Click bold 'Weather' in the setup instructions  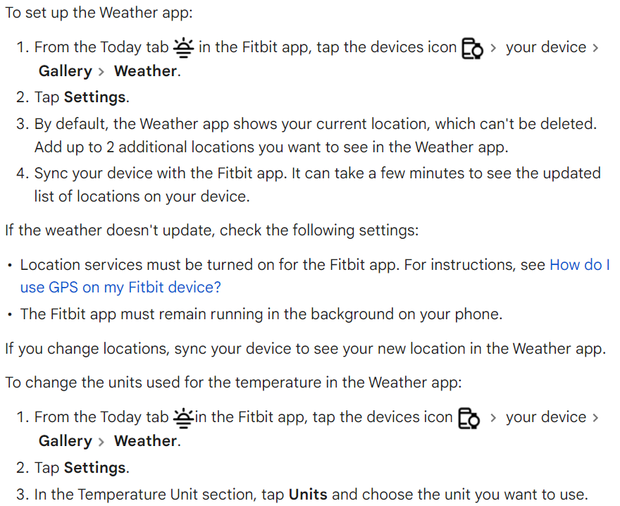(145, 72)
